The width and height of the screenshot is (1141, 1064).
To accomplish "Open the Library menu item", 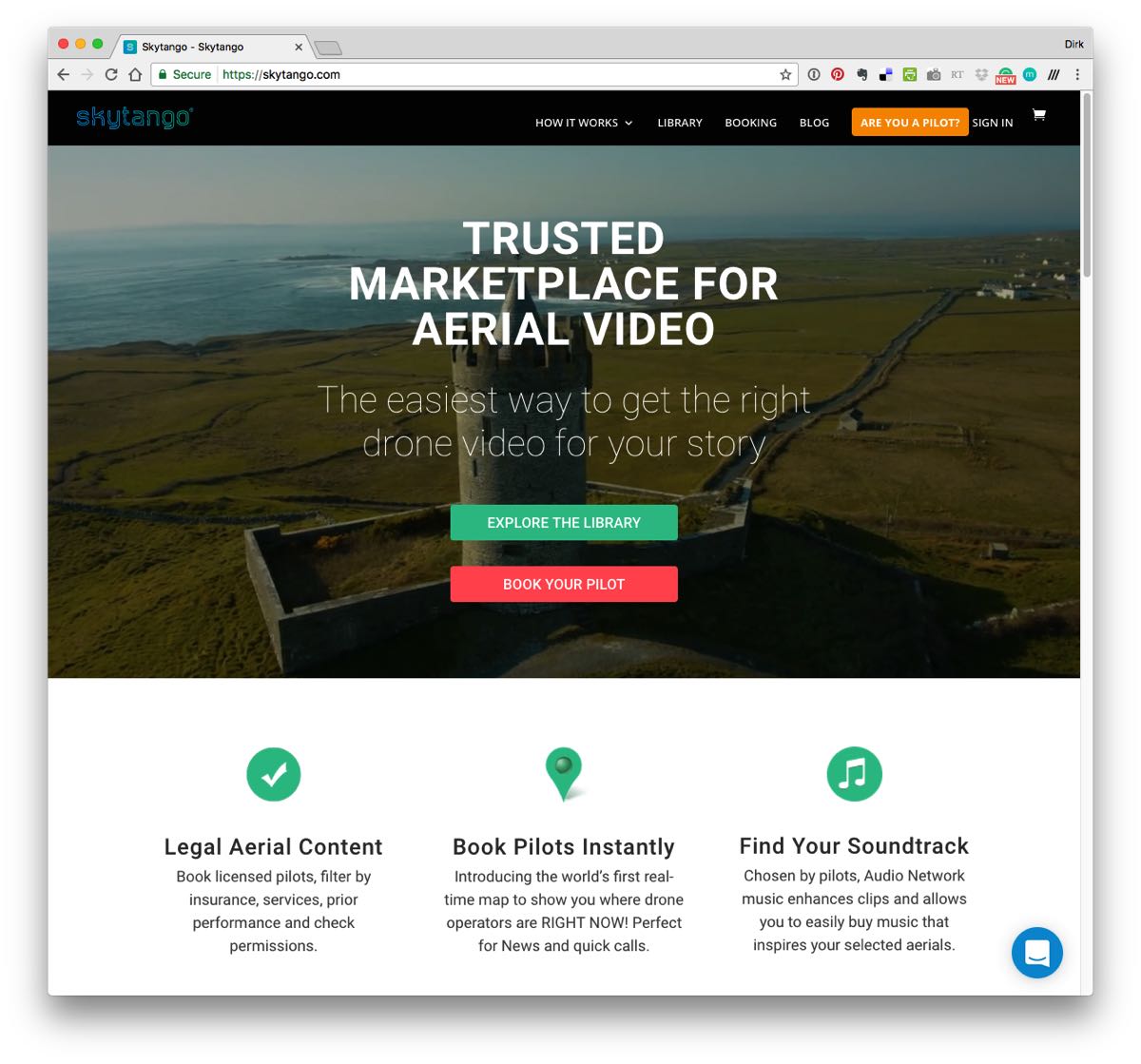I will pos(680,123).
